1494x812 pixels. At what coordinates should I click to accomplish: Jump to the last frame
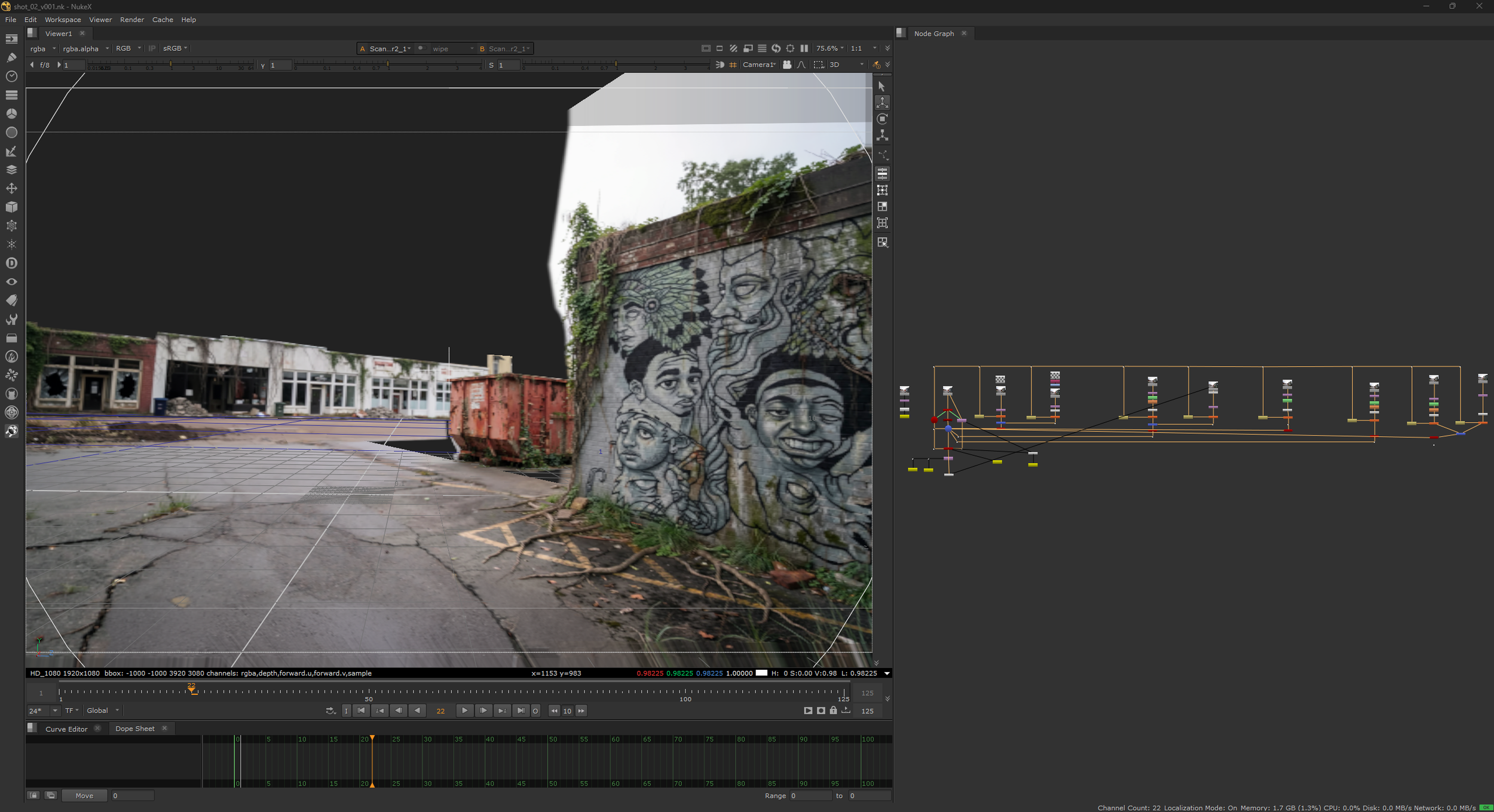[x=521, y=710]
